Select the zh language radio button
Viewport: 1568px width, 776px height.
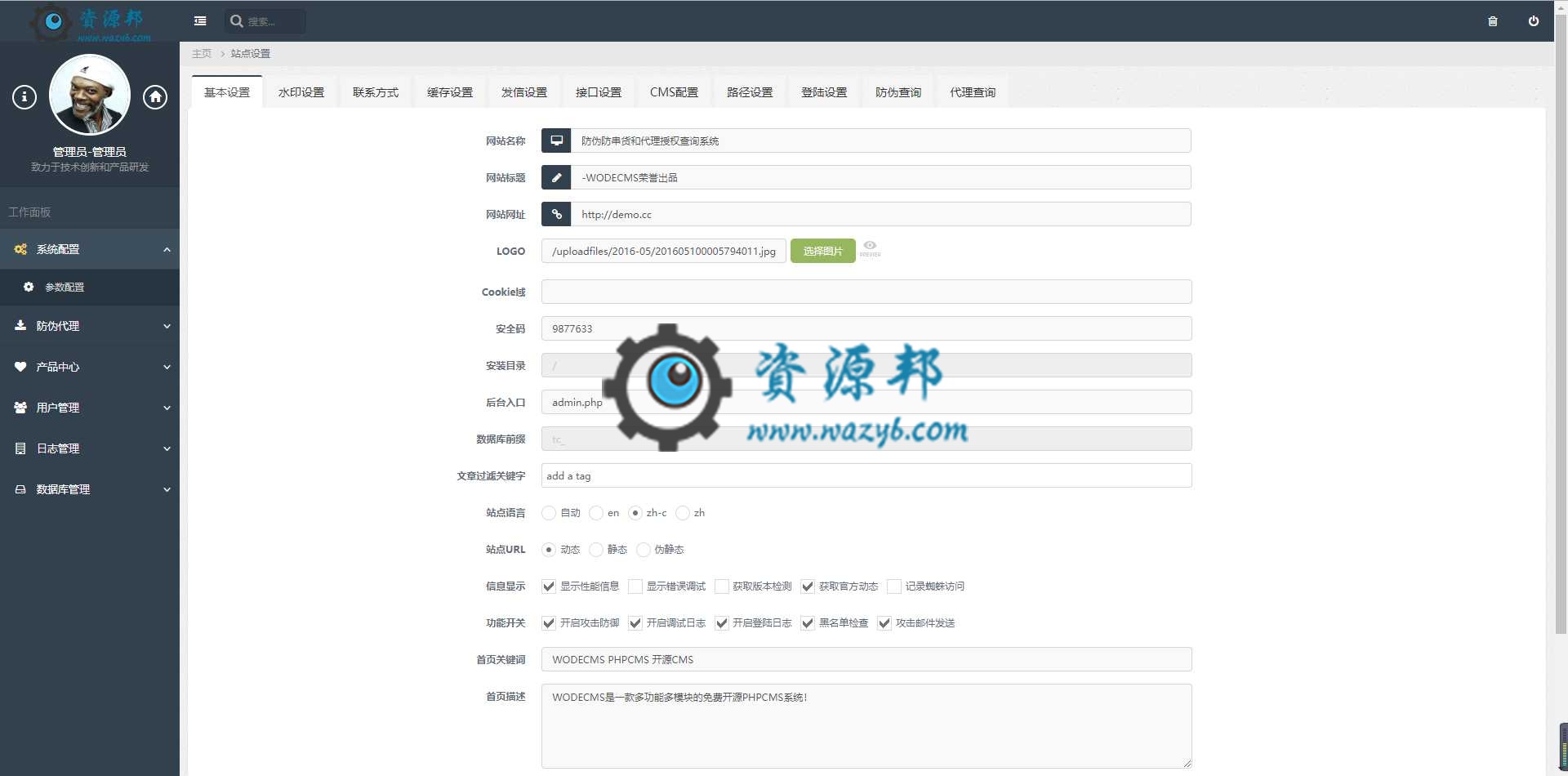(683, 513)
